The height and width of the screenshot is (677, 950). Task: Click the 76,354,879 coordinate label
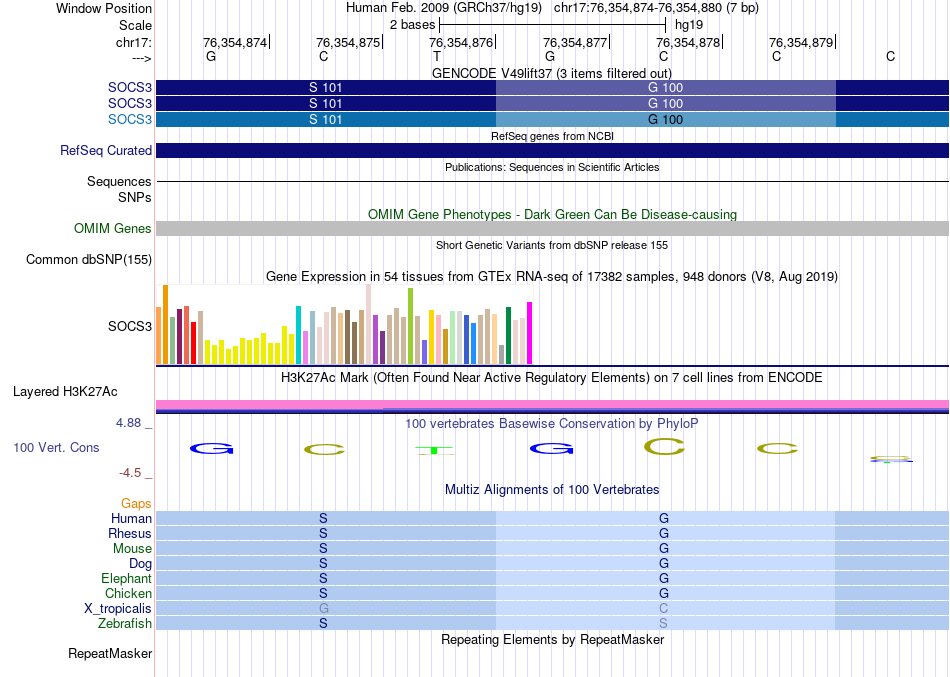point(801,42)
